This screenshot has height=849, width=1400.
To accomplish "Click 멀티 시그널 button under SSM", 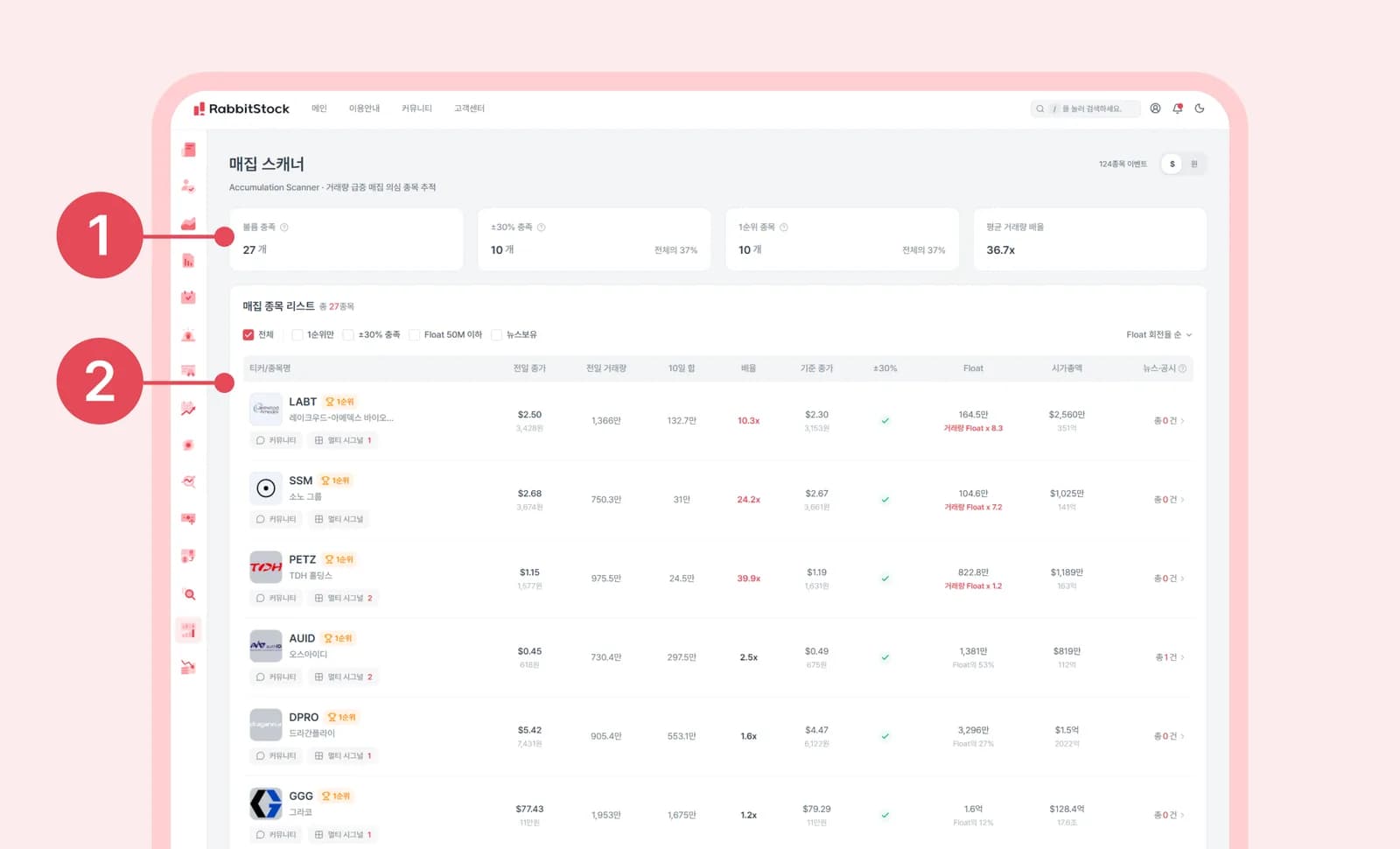I will (x=339, y=519).
